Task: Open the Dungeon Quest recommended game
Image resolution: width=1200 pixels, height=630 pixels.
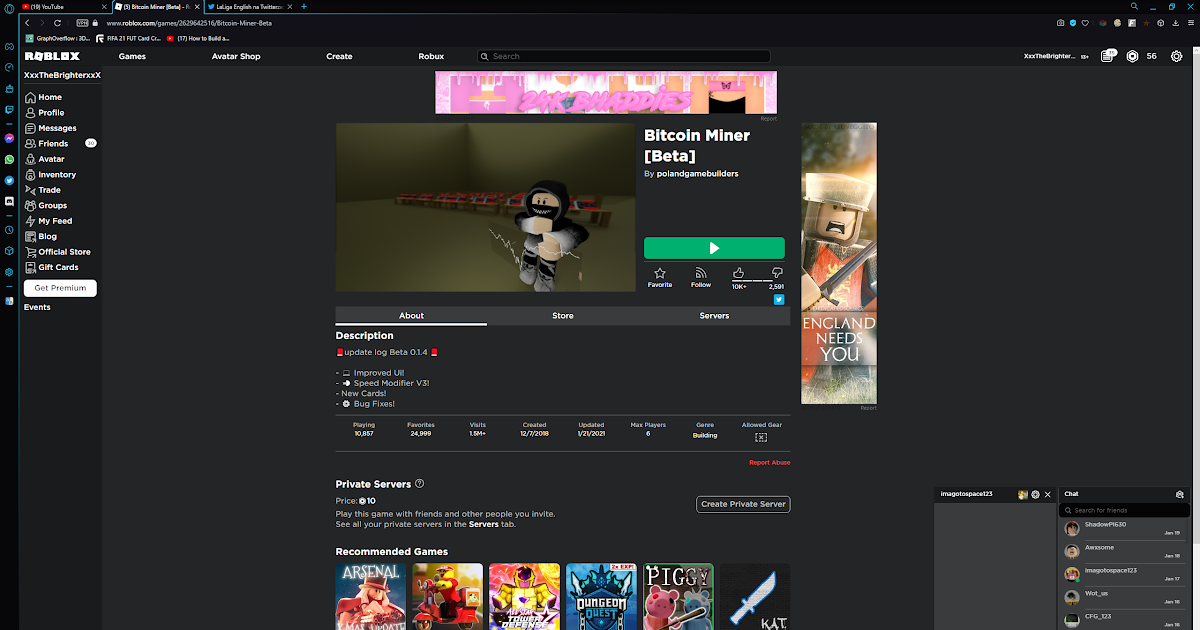Action: coord(601,597)
